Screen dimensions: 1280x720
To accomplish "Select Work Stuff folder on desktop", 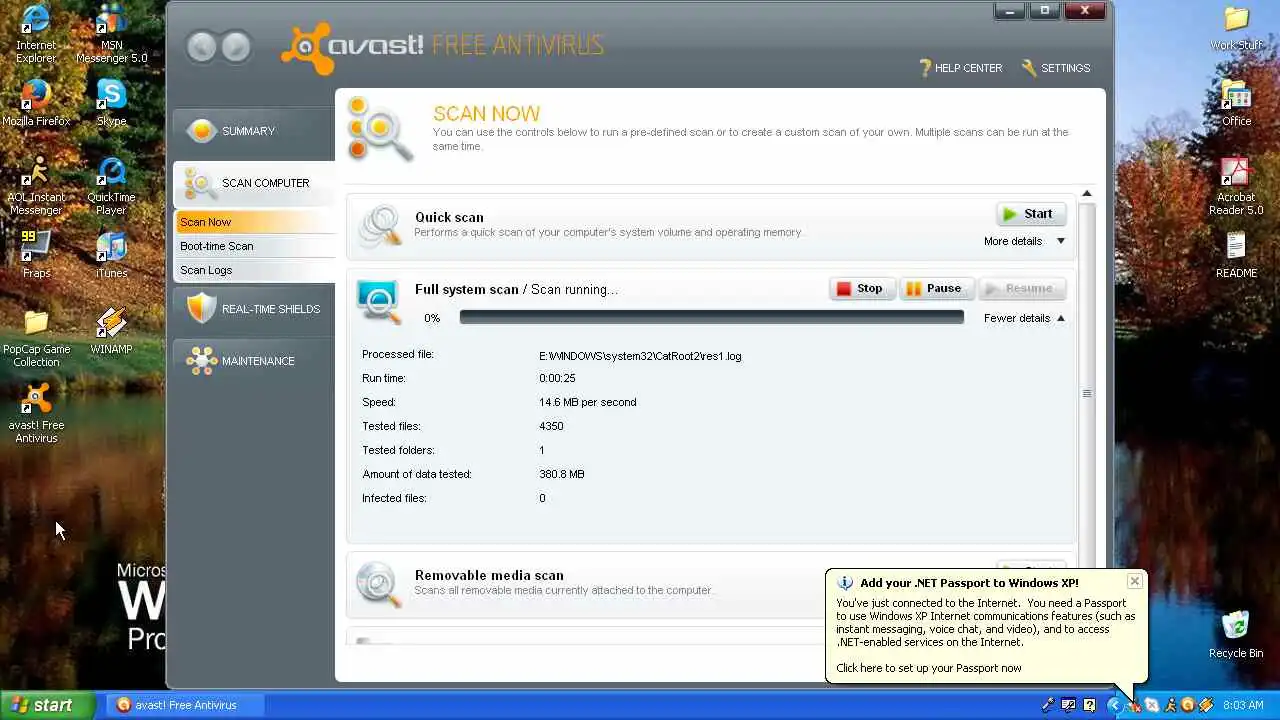I will [x=1236, y=27].
